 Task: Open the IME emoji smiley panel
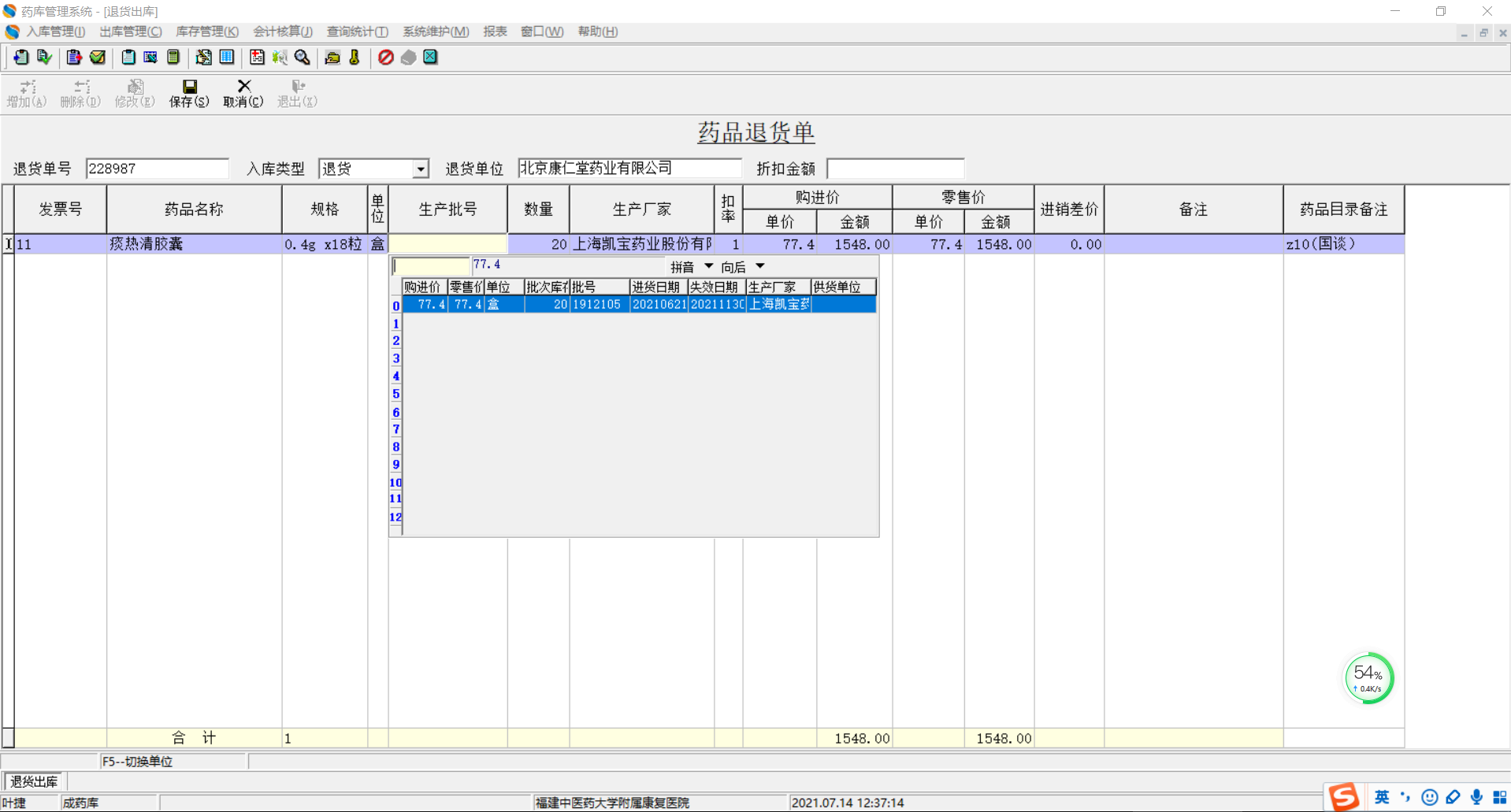coord(1430,798)
